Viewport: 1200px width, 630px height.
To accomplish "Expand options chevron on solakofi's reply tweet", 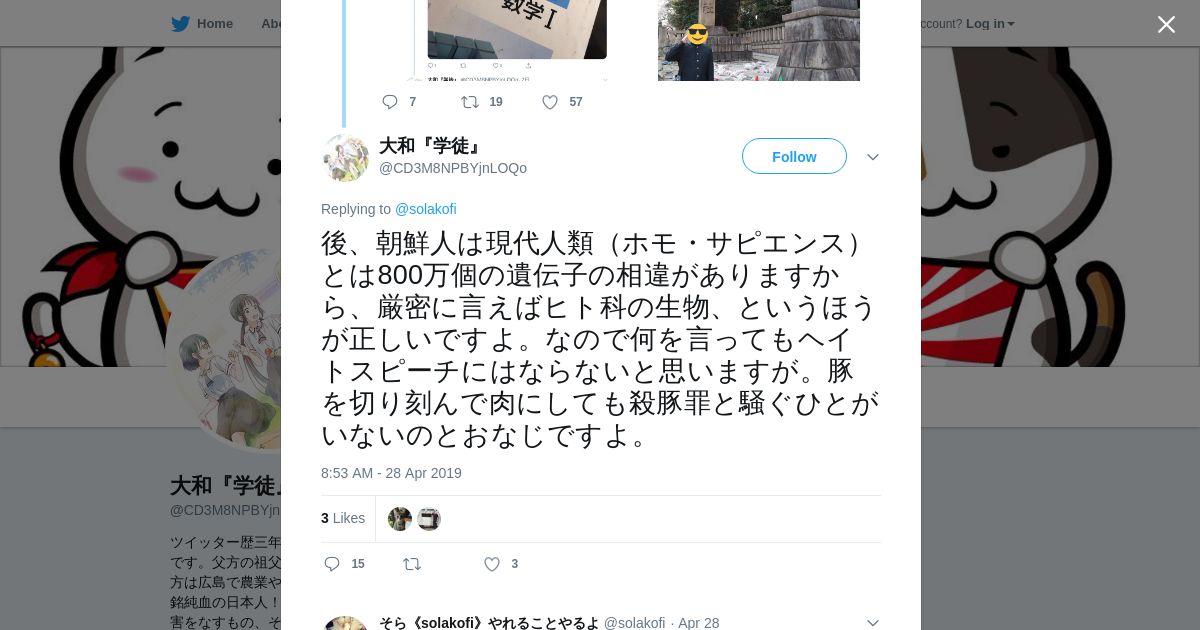I will point(873,623).
